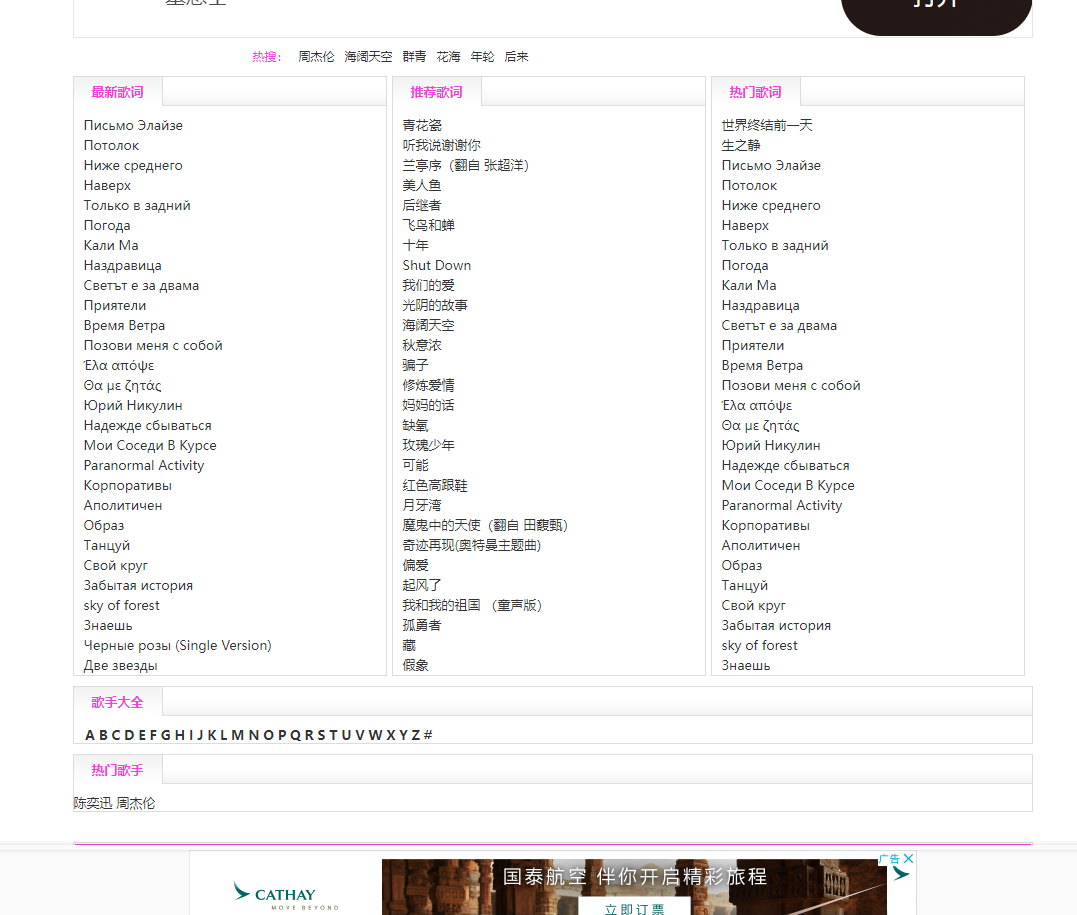Select the 热门歌手 section tab

tap(117, 770)
